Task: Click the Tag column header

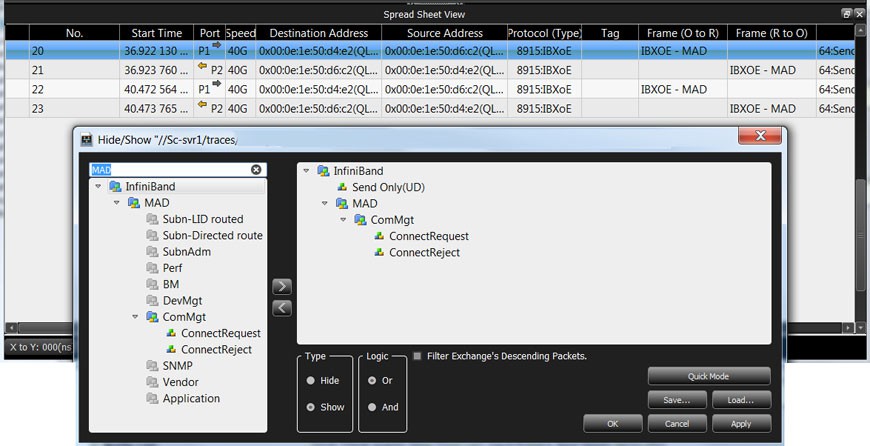Action: (610, 33)
